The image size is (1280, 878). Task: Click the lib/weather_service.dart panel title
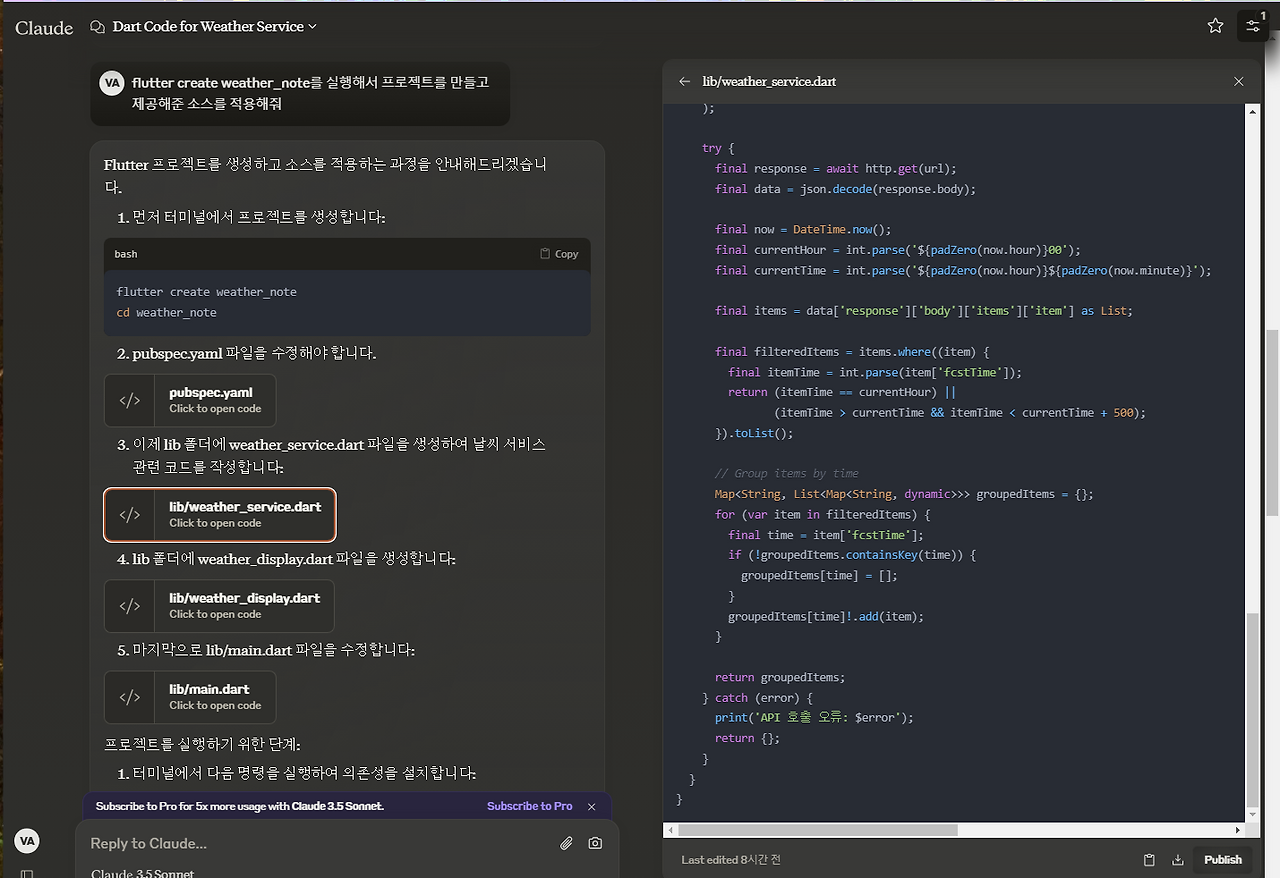(x=769, y=81)
